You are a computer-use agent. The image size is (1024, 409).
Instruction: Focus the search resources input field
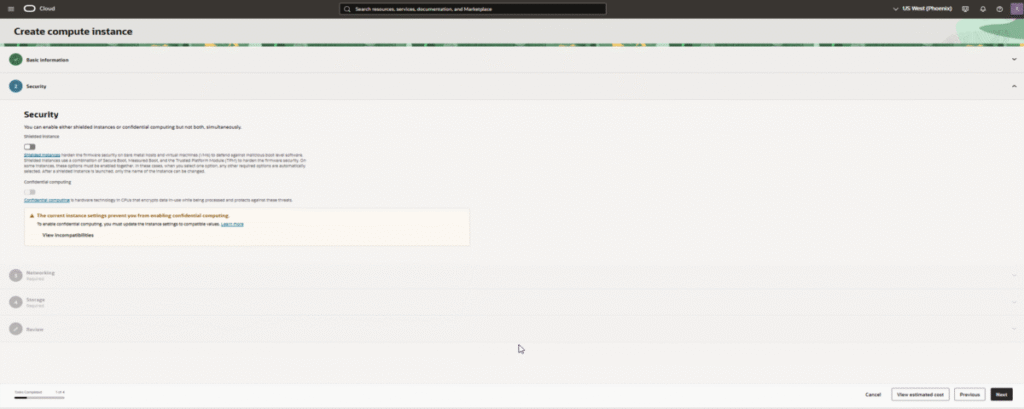point(472,9)
